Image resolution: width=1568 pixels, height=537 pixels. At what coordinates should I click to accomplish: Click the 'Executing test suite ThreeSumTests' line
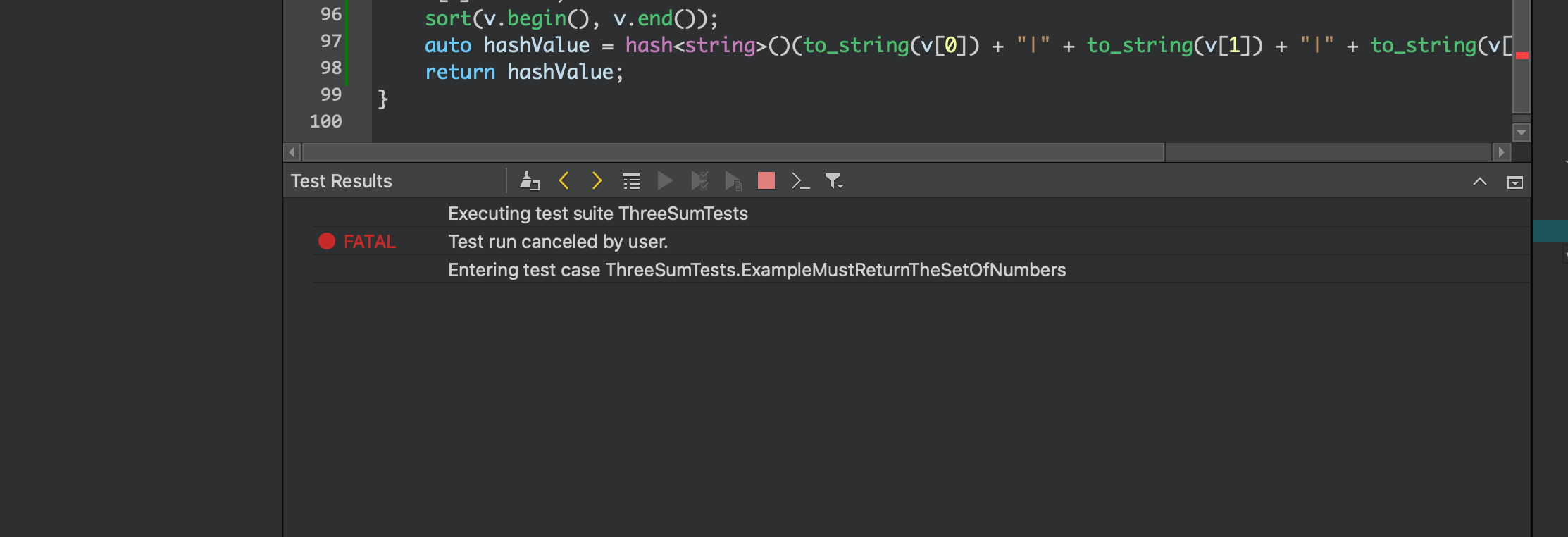point(597,214)
